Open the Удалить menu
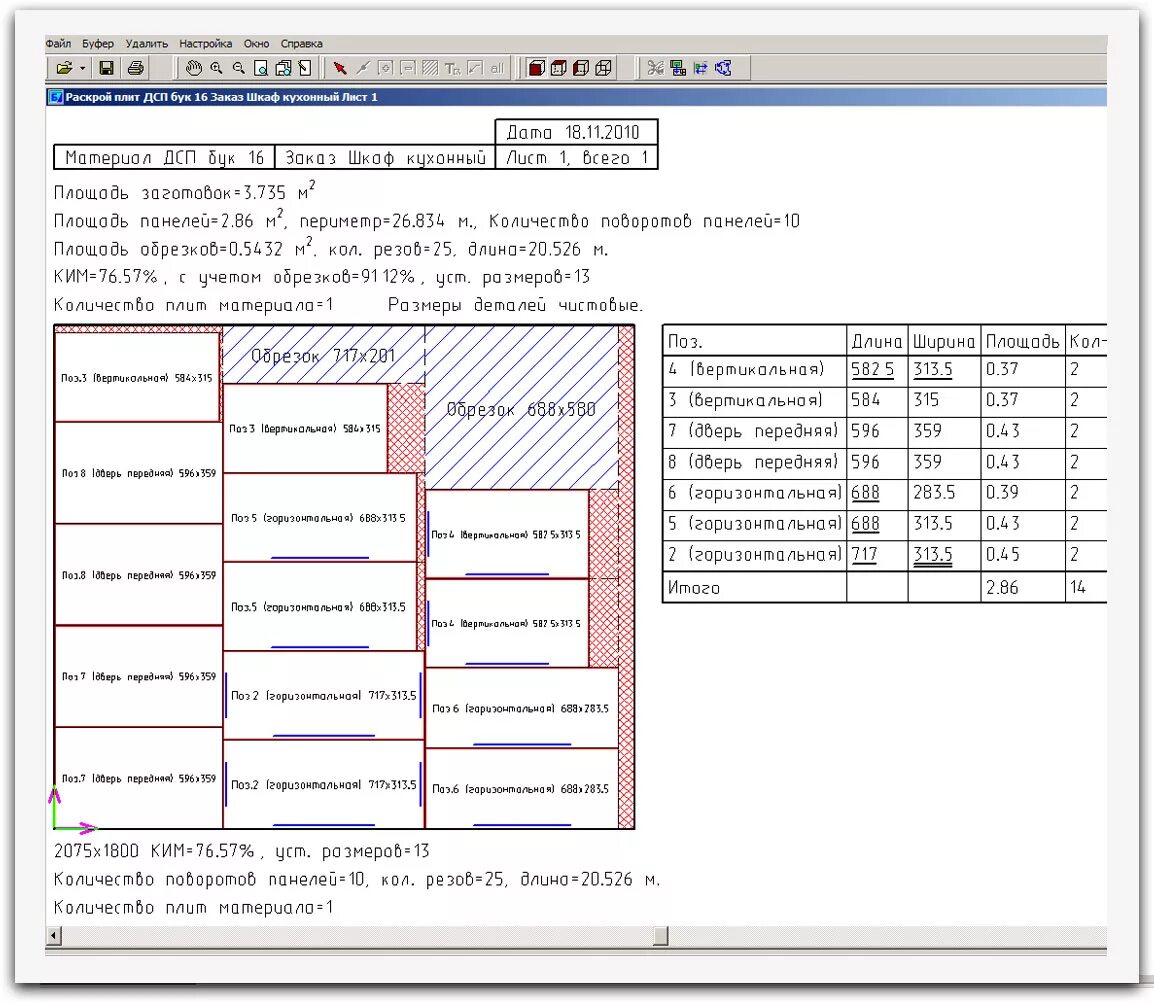Screen dimensions: 1154x1003 [x=146, y=43]
